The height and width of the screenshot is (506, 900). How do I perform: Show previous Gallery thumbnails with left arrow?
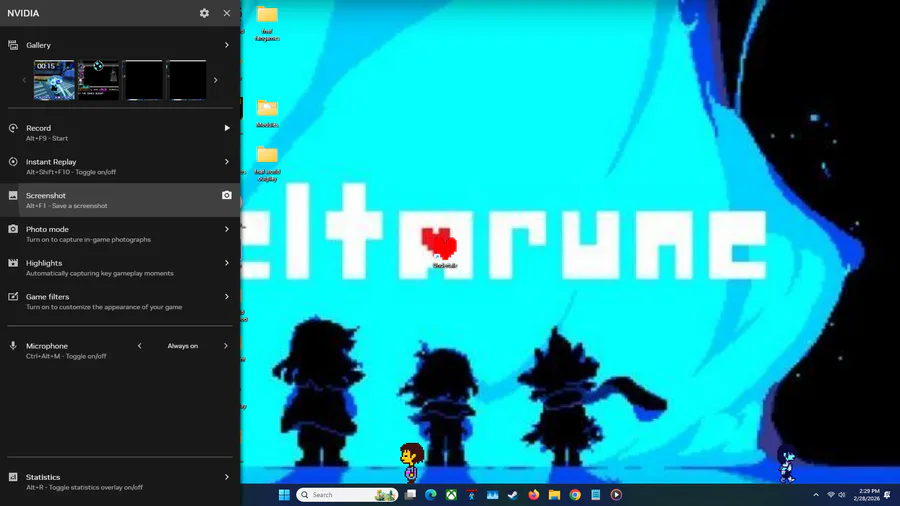[24, 80]
